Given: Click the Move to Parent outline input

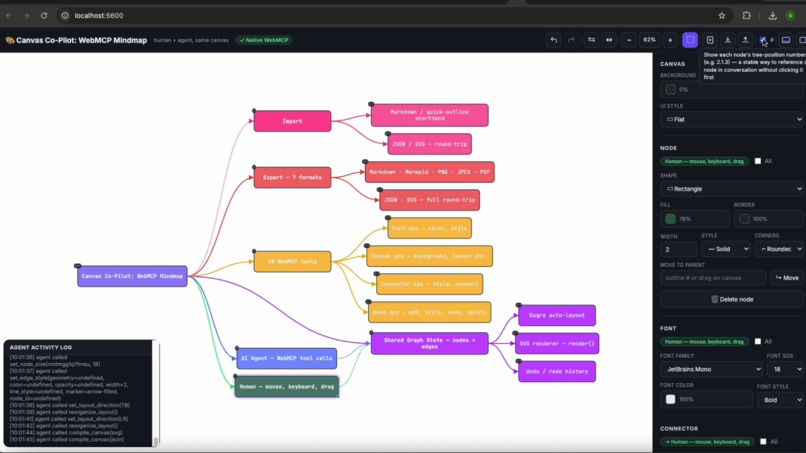Looking at the screenshot, I should click(713, 278).
